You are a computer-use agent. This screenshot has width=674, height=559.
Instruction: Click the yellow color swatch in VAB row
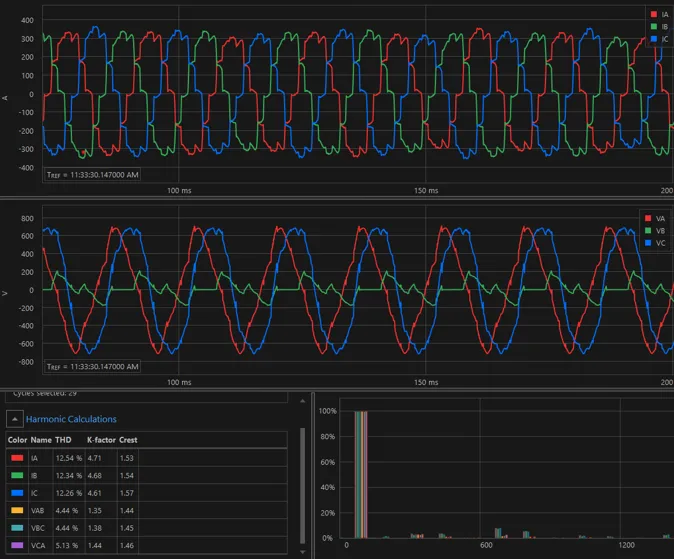coord(17,510)
